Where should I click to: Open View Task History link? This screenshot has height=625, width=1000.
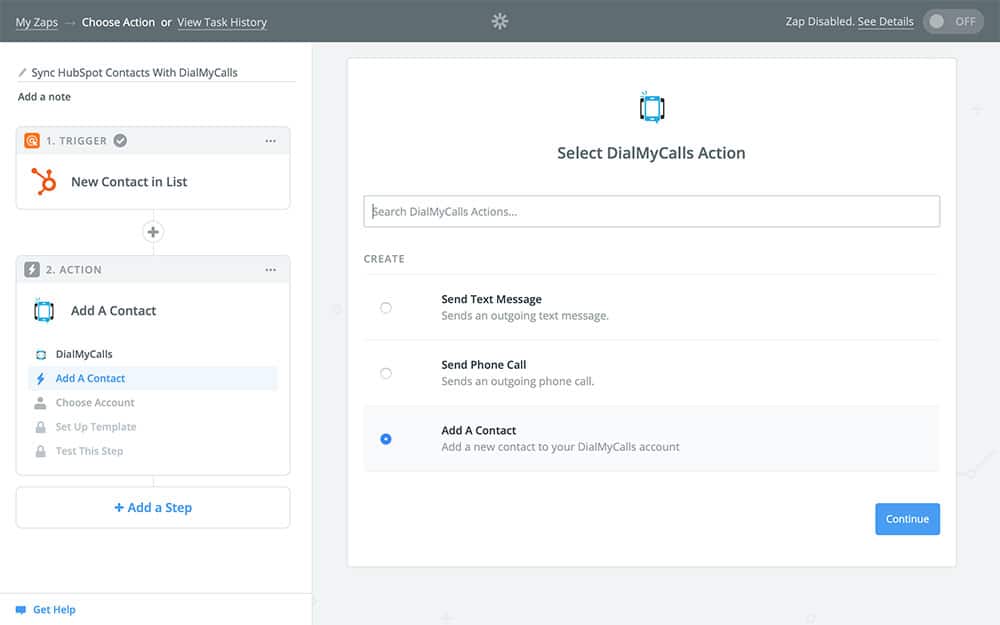[x=222, y=22]
